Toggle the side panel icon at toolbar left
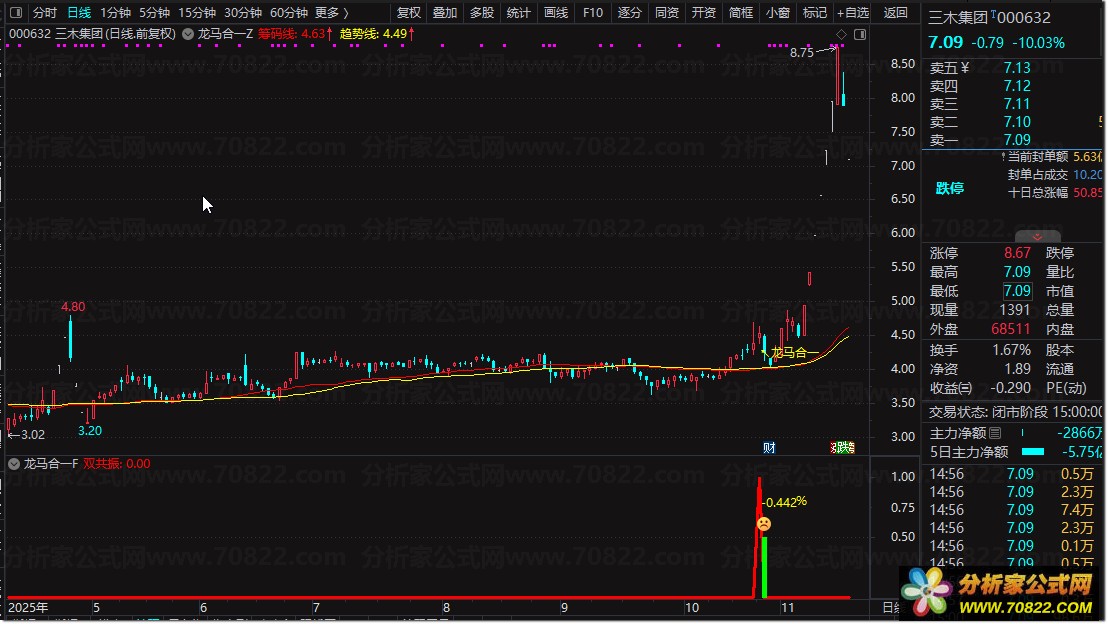This screenshot has height=624, width=1109. click(x=16, y=13)
